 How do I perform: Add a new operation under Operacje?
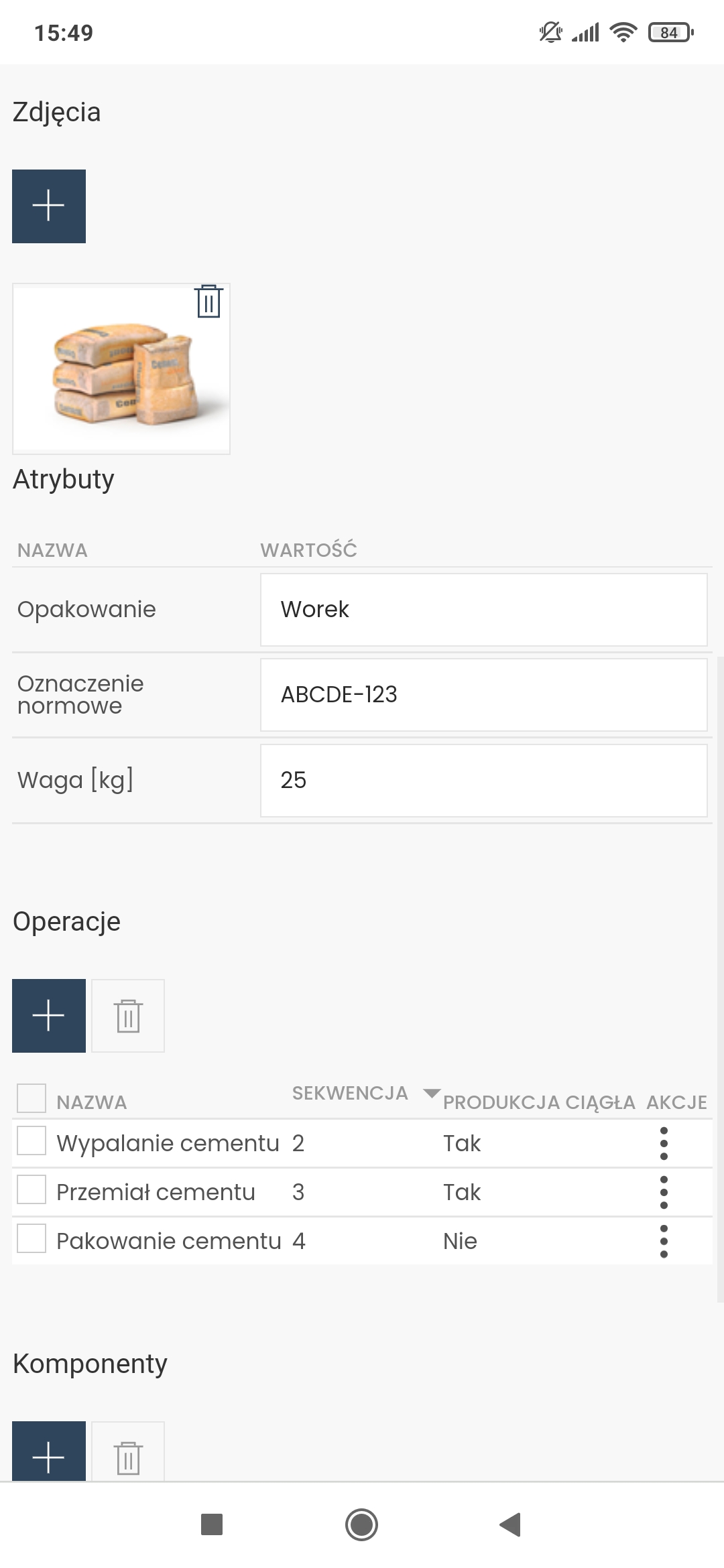(49, 1016)
